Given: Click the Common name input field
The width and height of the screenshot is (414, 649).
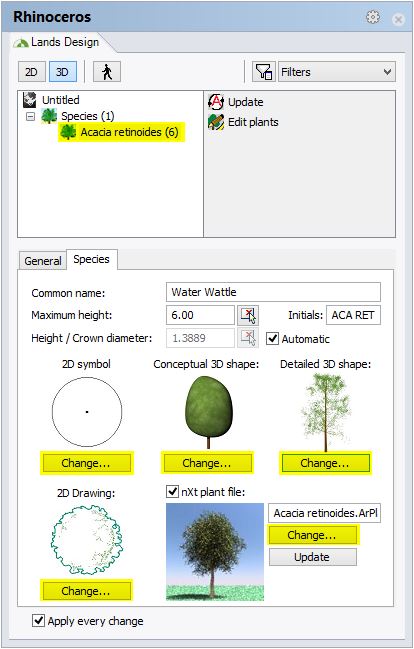Looking at the screenshot, I should (x=273, y=292).
